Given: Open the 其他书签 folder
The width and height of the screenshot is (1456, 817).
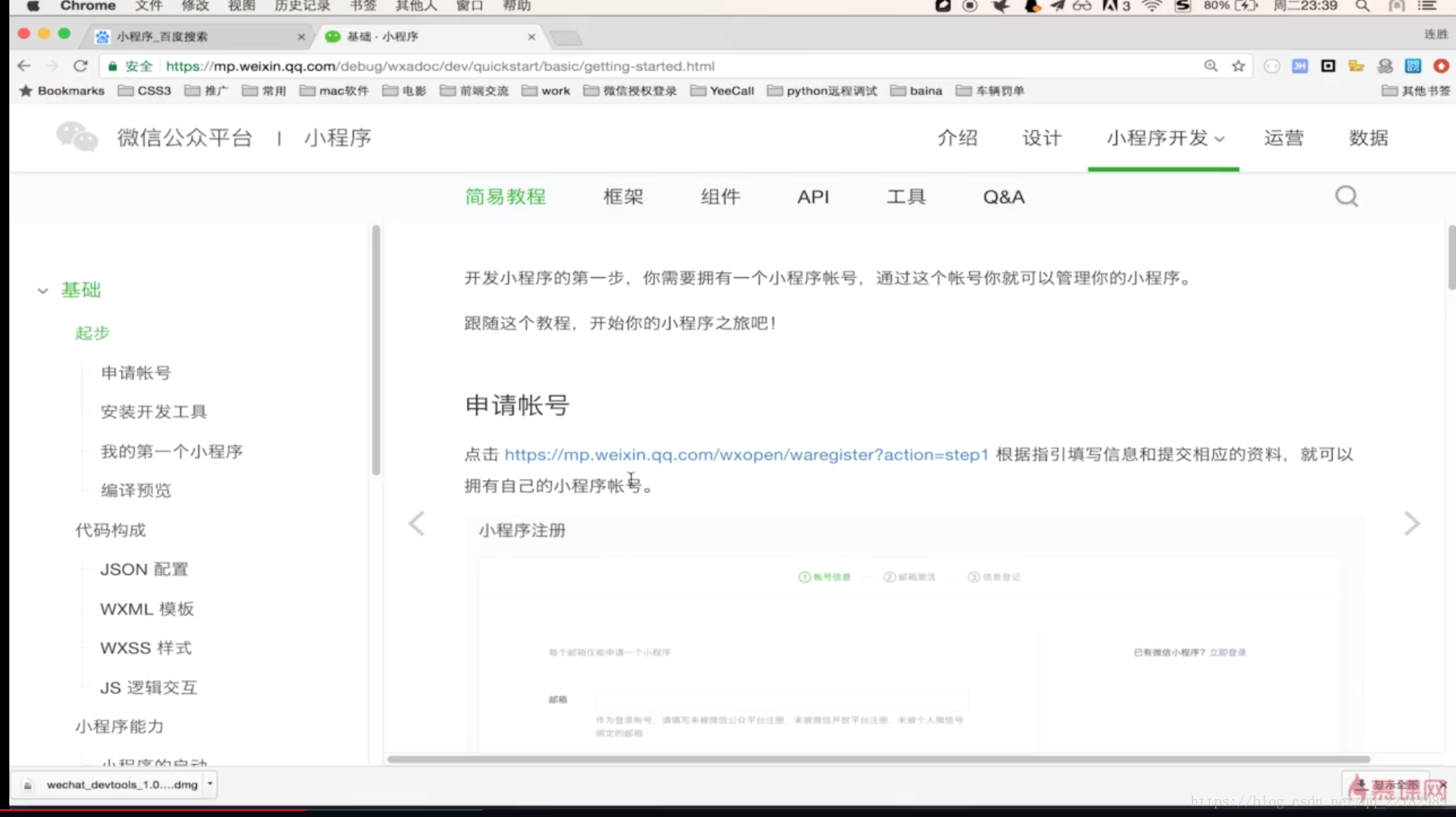Looking at the screenshot, I should (1416, 91).
